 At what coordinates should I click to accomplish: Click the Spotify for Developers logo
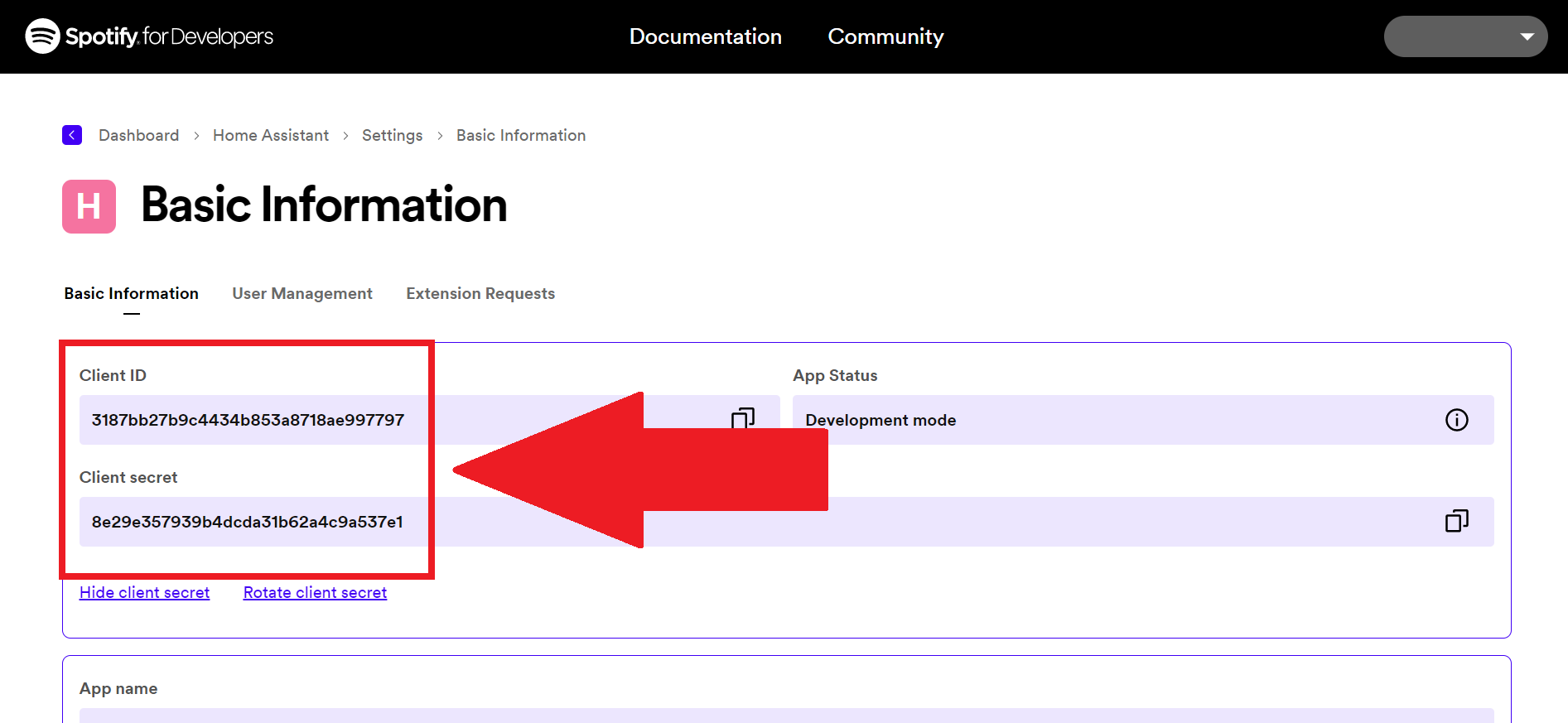[149, 36]
